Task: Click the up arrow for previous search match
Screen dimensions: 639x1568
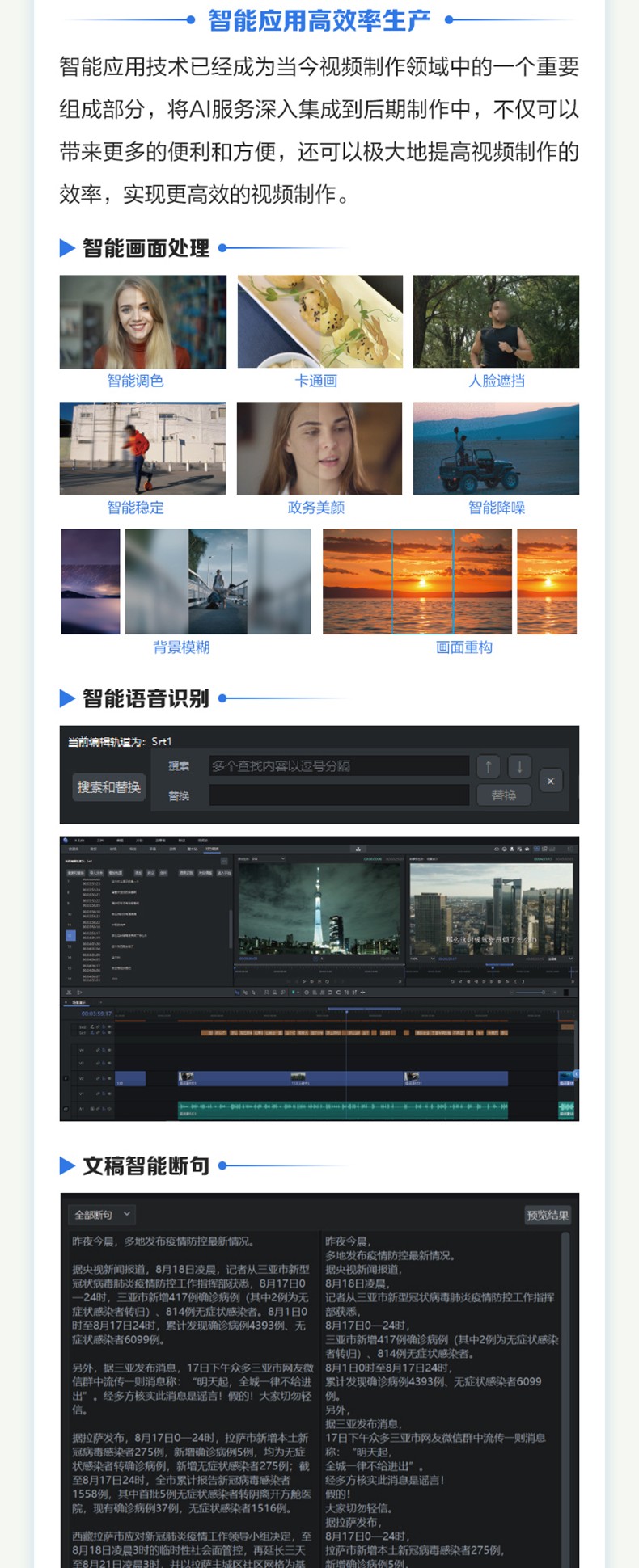Action: (x=488, y=766)
